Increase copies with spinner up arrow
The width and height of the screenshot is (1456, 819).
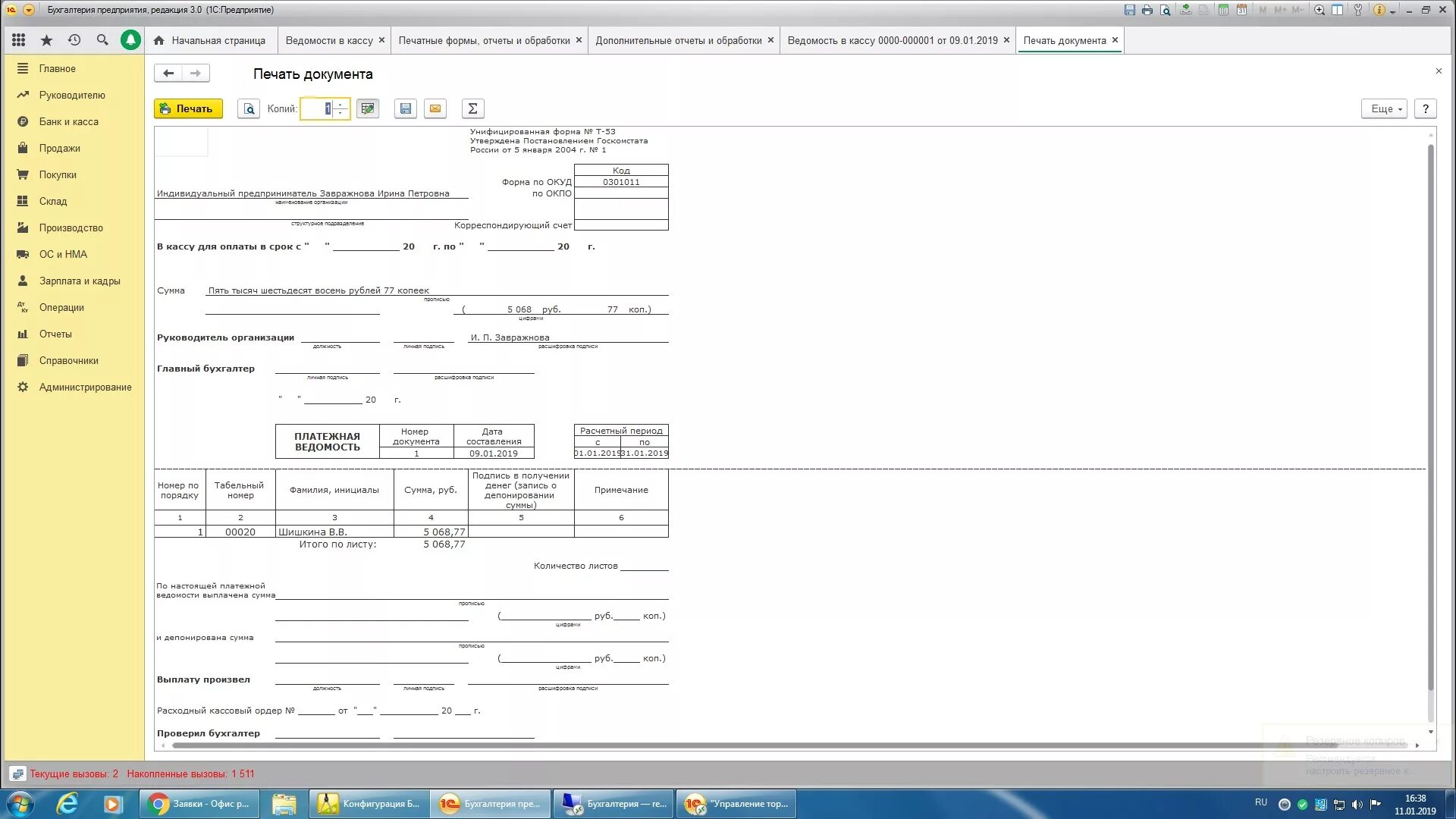(x=340, y=105)
